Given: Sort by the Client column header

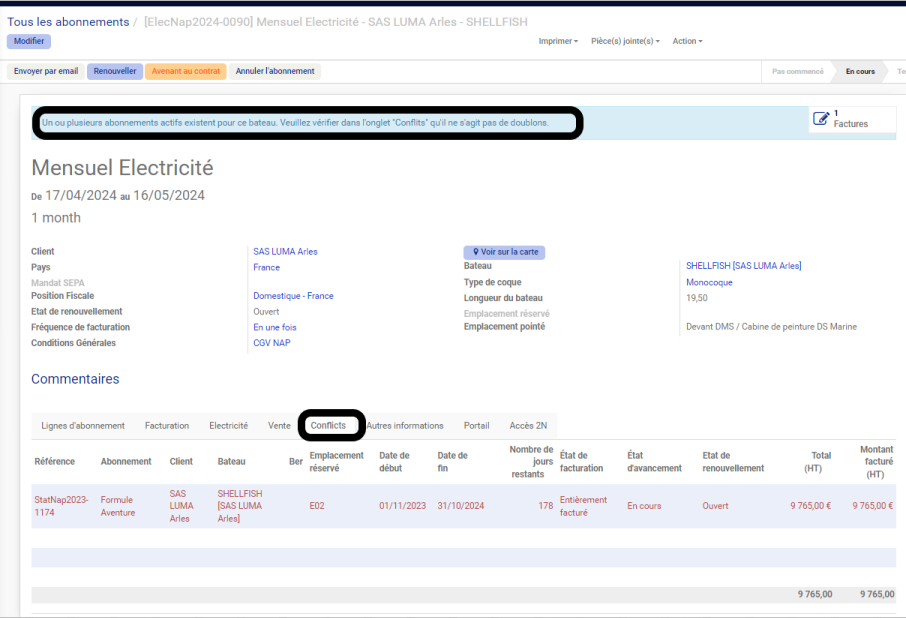Looking at the screenshot, I should pos(181,461).
